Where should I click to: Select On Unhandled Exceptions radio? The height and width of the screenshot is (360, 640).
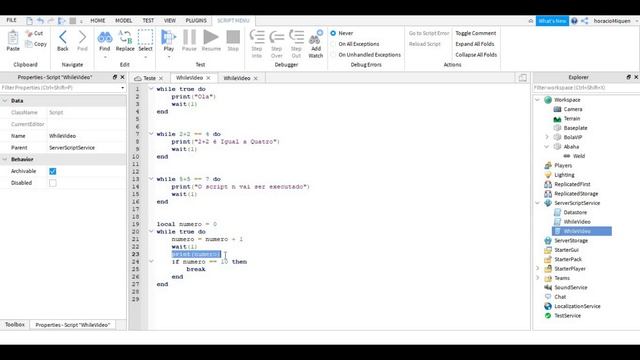[333, 55]
